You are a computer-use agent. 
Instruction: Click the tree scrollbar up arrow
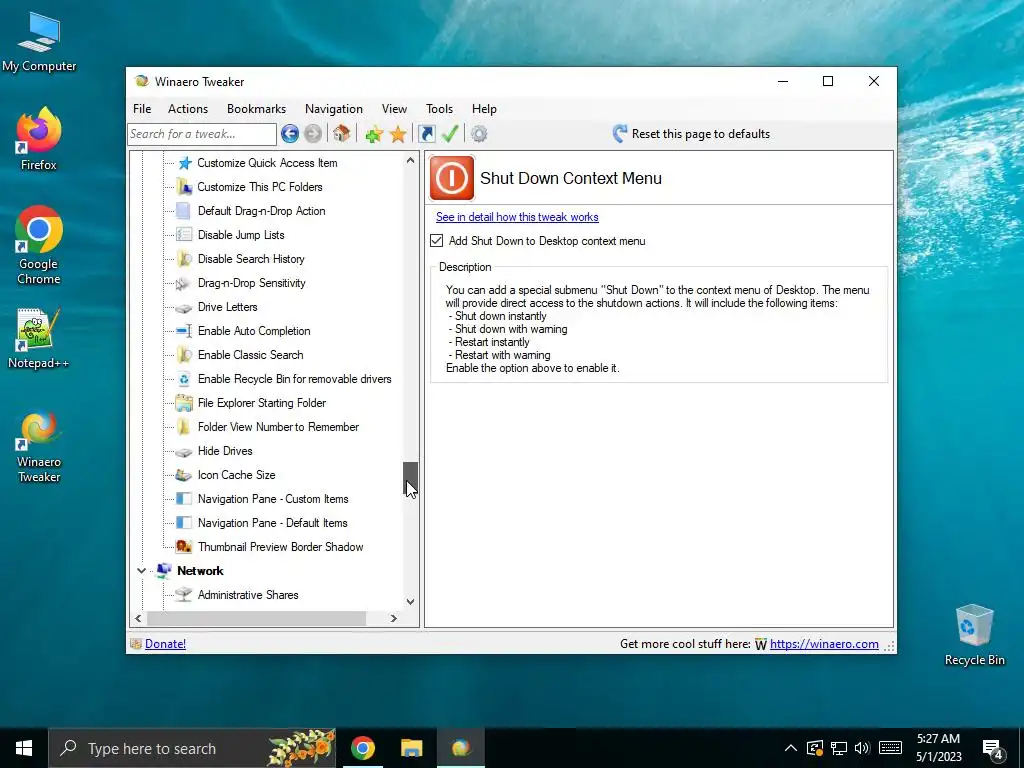410,160
